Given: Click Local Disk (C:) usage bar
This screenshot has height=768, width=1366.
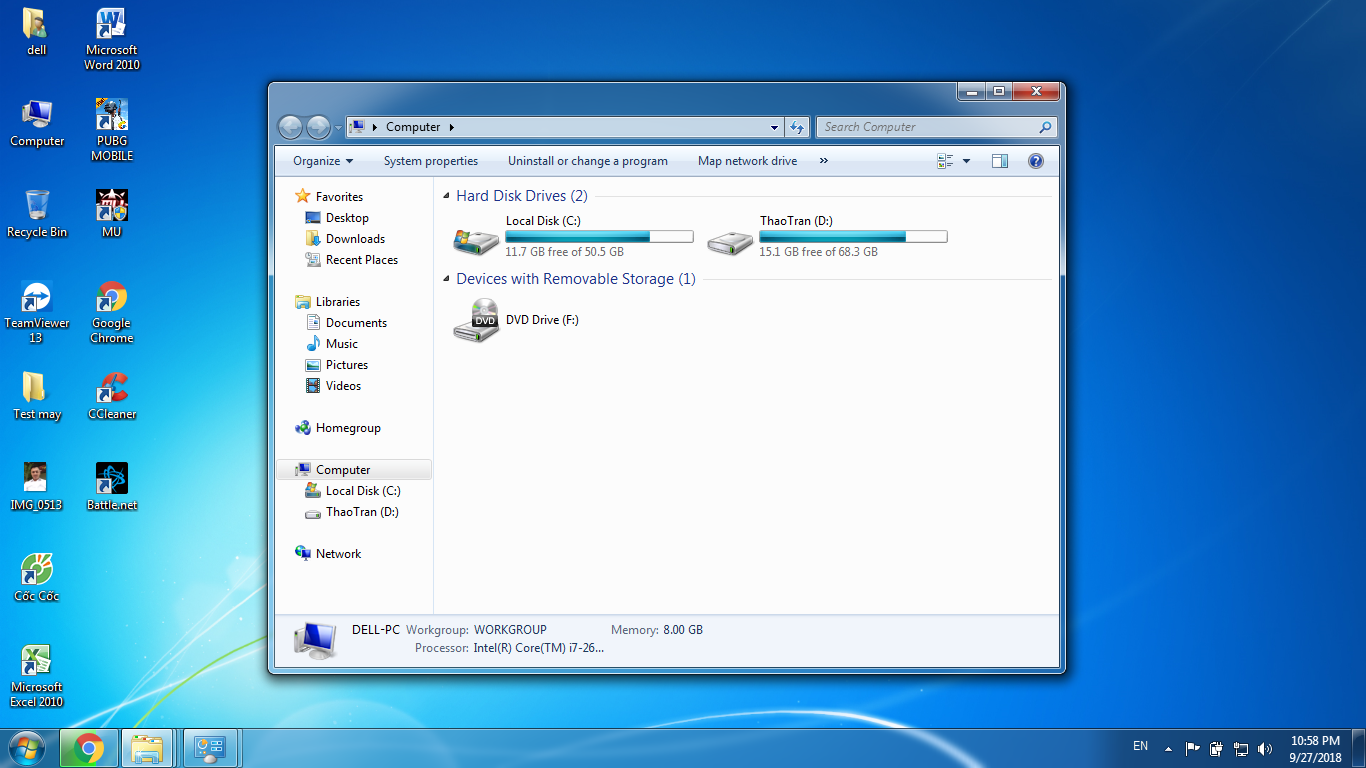Looking at the screenshot, I should click(599, 237).
